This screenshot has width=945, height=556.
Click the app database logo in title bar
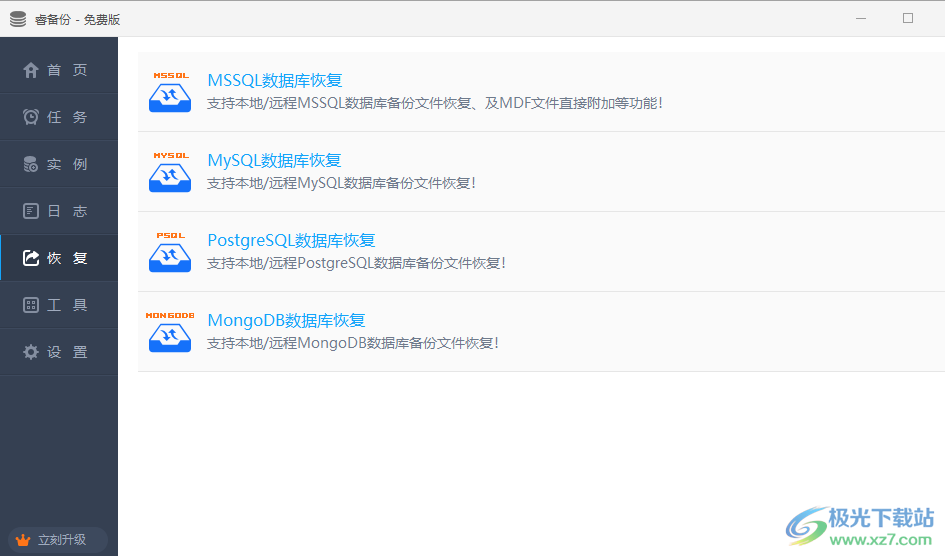pyautogui.click(x=18, y=19)
